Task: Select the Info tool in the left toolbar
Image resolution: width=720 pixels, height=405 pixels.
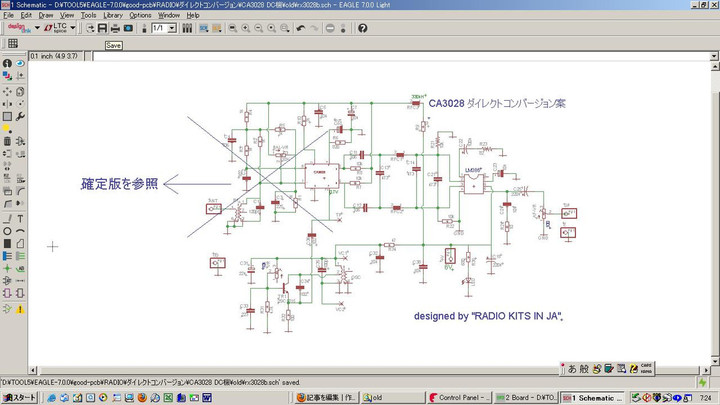Action: [x=8, y=64]
